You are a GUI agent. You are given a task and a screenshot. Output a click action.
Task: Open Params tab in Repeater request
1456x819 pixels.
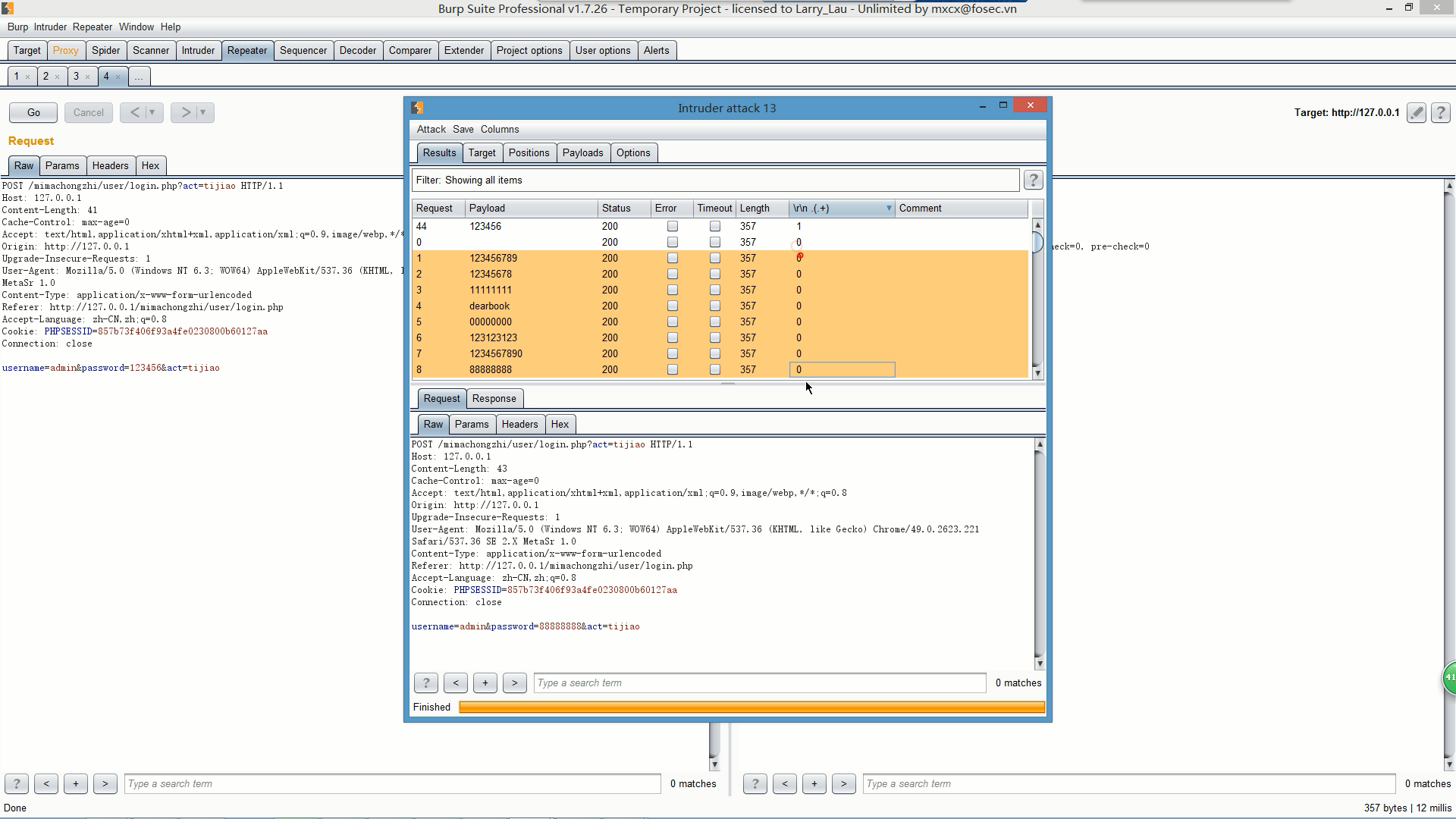[62, 165]
